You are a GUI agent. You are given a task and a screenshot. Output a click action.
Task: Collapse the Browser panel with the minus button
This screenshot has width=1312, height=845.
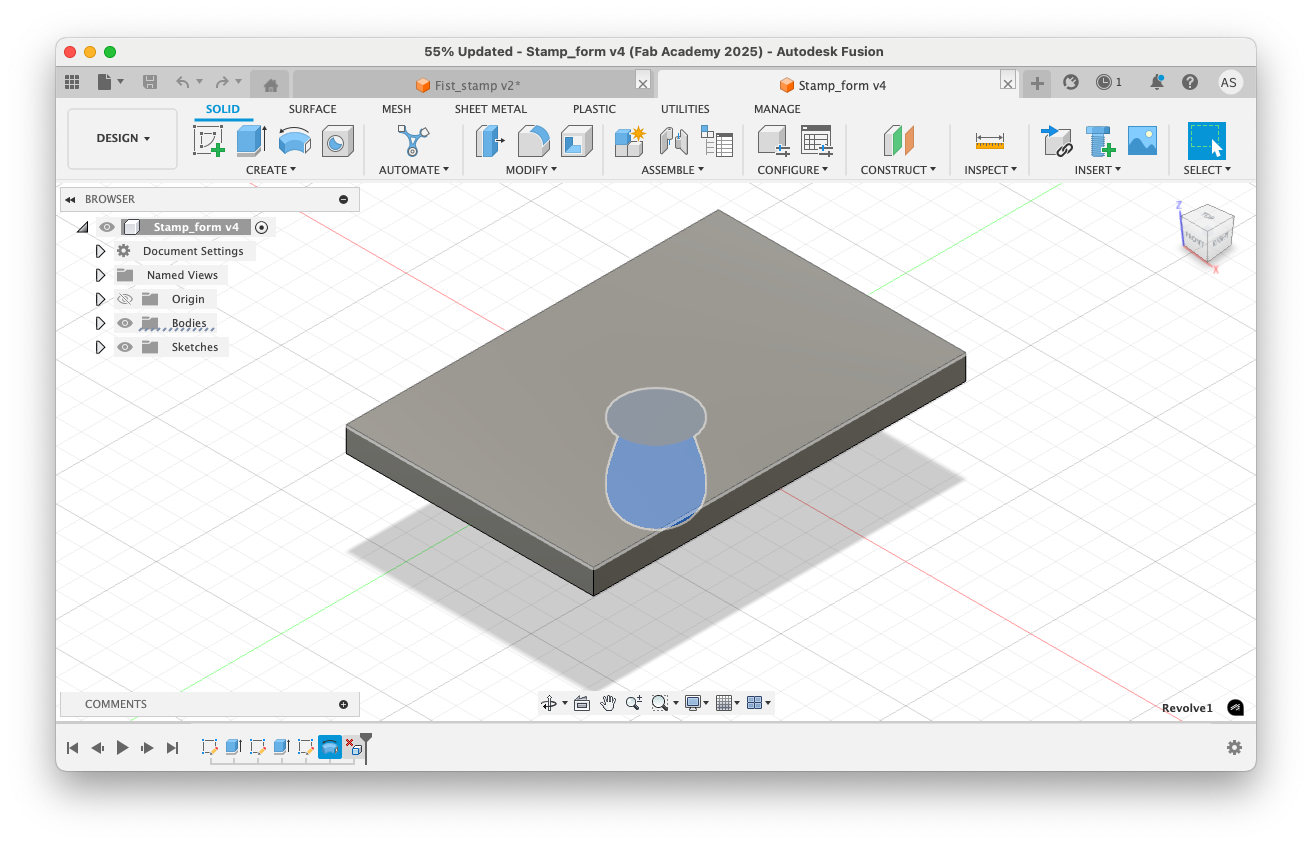click(343, 199)
